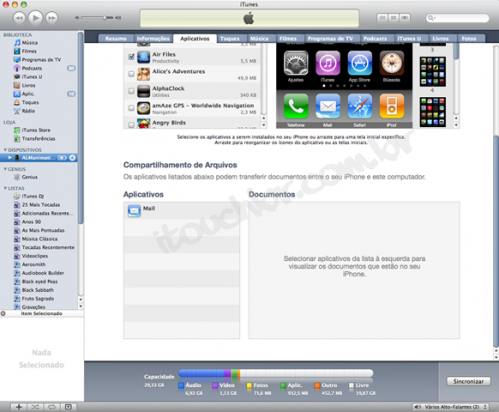Switch to the Informações tab
499x412 pixels.
153,39
